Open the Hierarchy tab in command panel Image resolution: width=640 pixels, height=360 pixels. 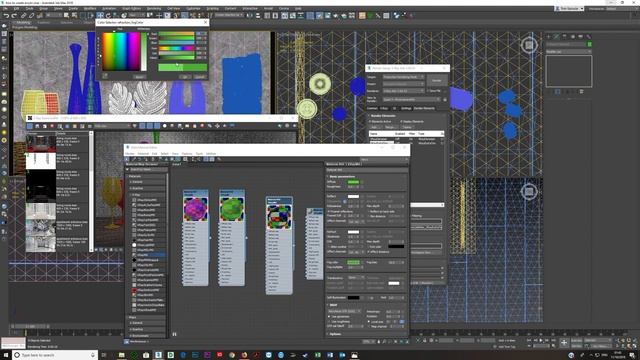[564, 36]
